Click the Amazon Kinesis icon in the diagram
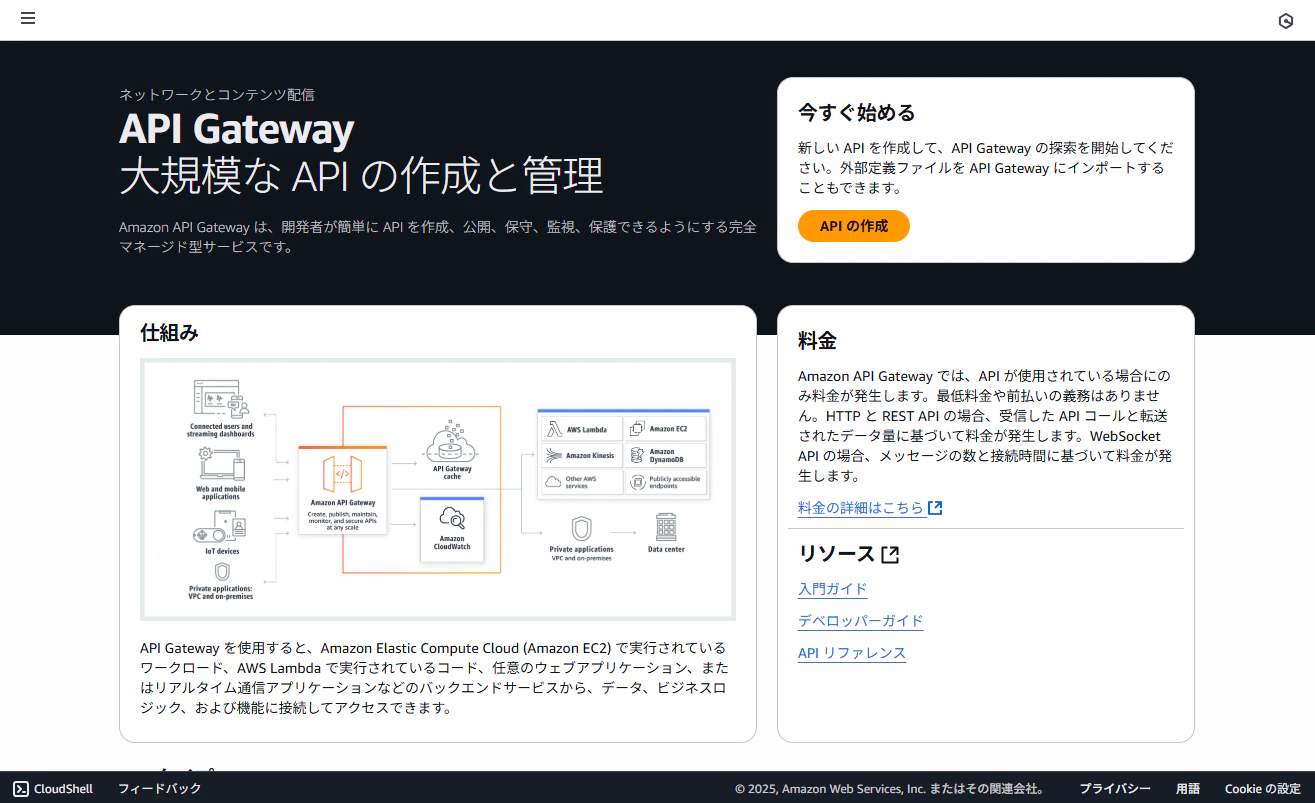 (x=555, y=455)
